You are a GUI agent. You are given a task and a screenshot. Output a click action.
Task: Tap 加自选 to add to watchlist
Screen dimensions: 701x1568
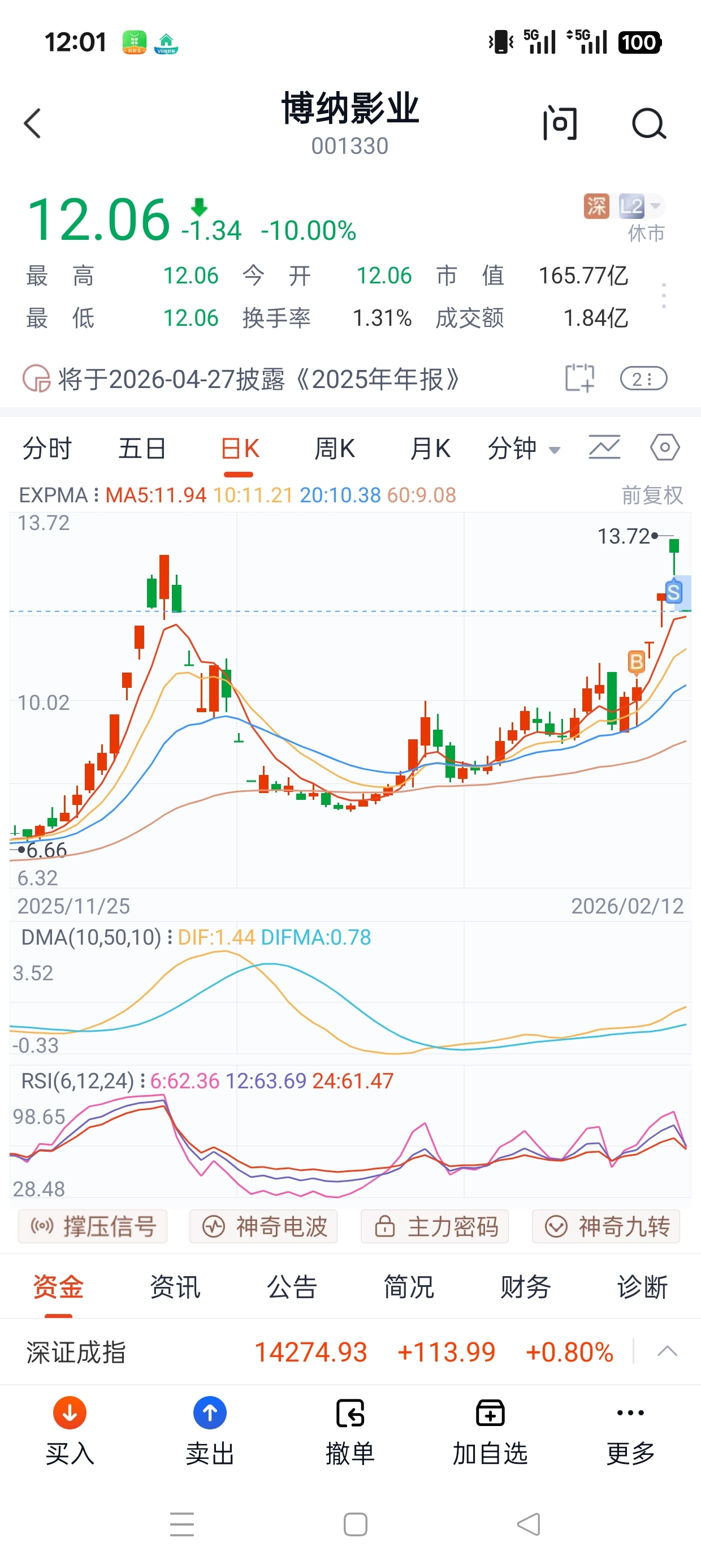click(490, 1431)
